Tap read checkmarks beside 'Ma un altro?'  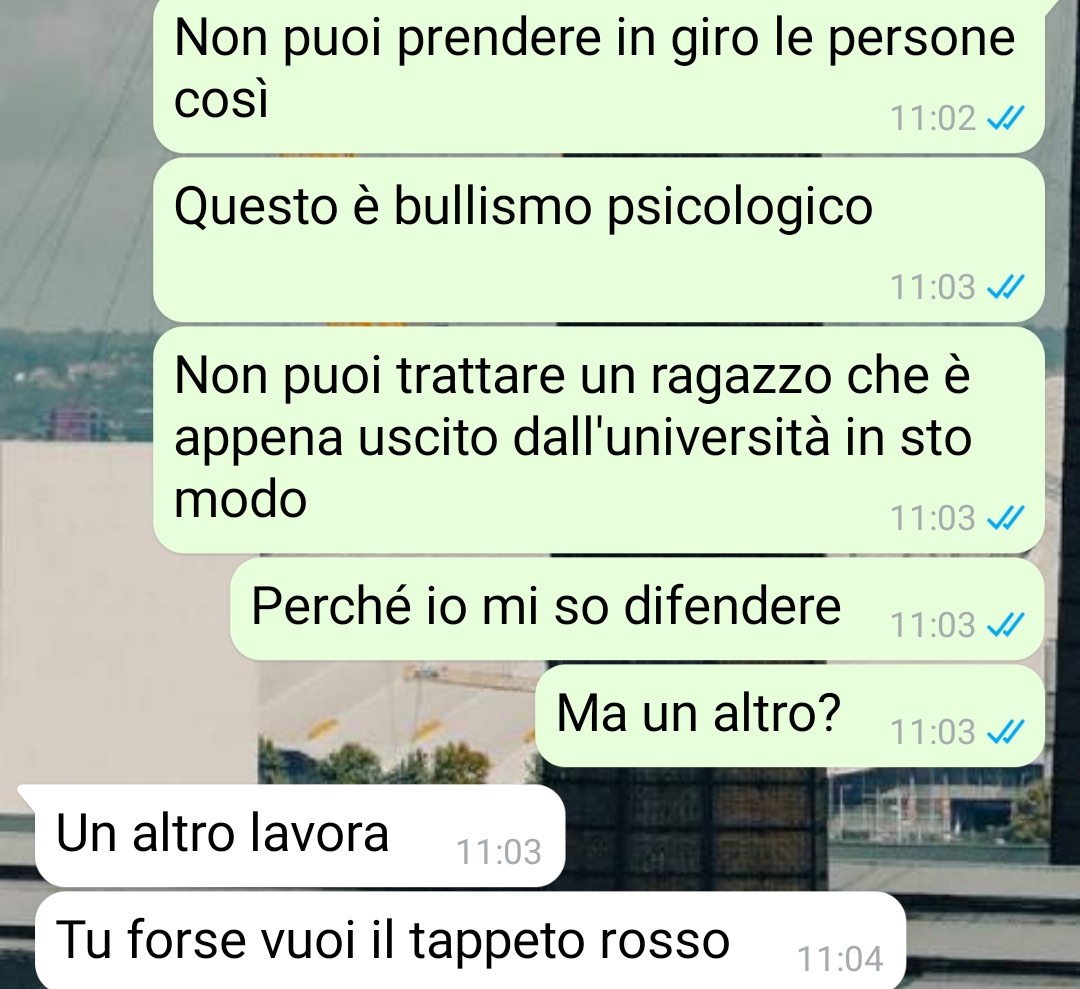pyautogui.click(x=1006, y=732)
